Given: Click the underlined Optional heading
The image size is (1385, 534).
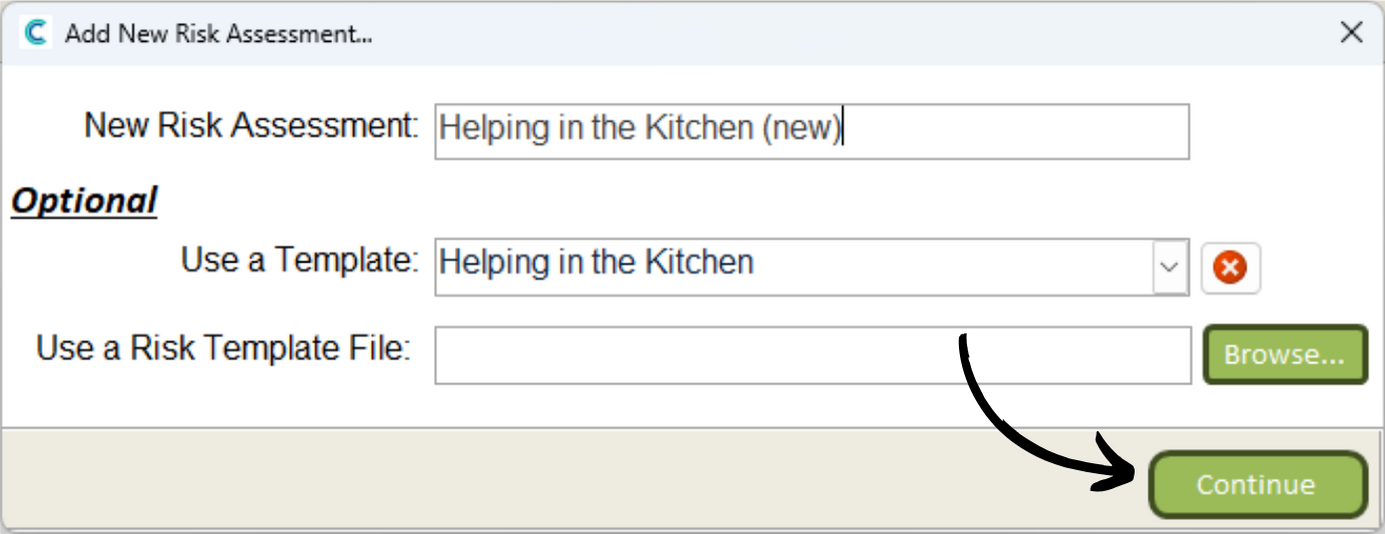Looking at the screenshot, I should pyautogui.click(x=84, y=201).
